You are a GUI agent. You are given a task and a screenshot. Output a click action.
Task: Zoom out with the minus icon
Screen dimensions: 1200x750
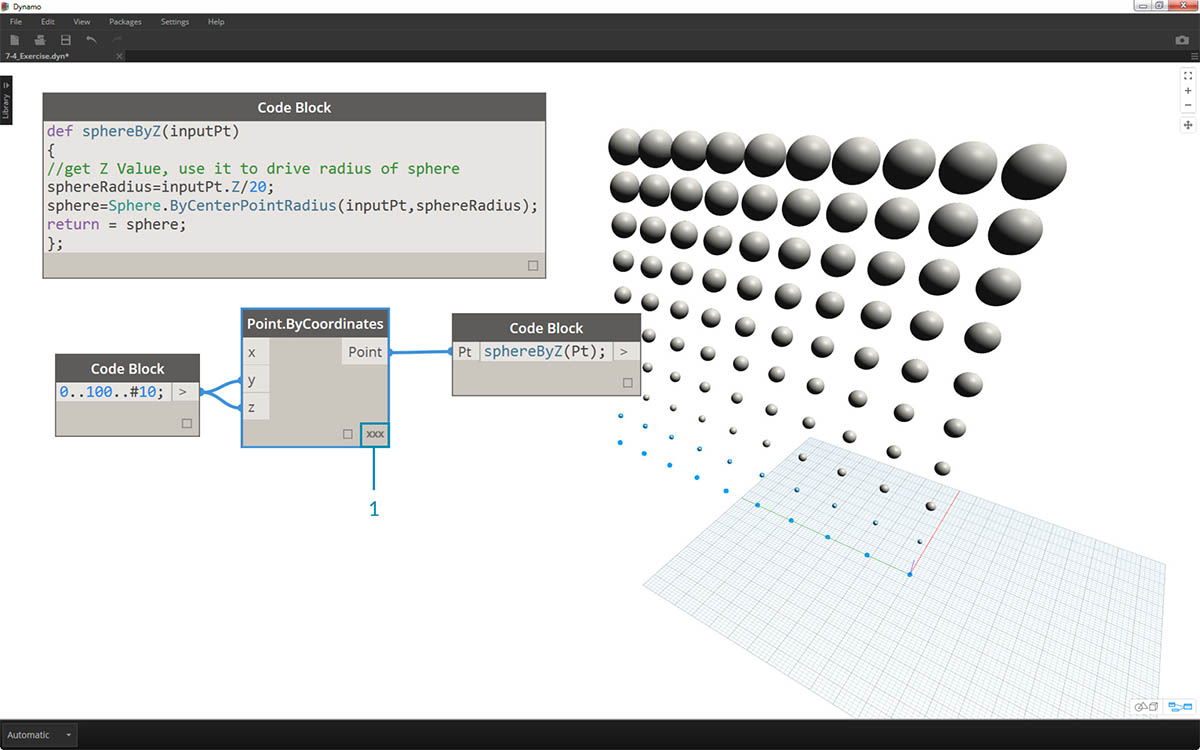(x=1188, y=106)
